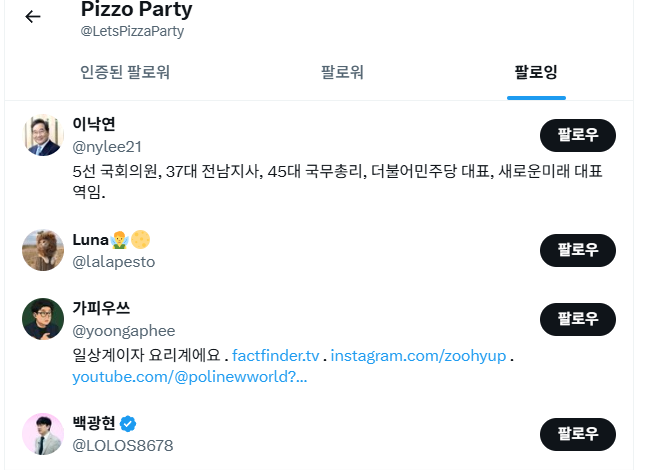Click the @LOLOS8678 handle
The width and height of the screenshot is (656, 470).
[123, 445]
